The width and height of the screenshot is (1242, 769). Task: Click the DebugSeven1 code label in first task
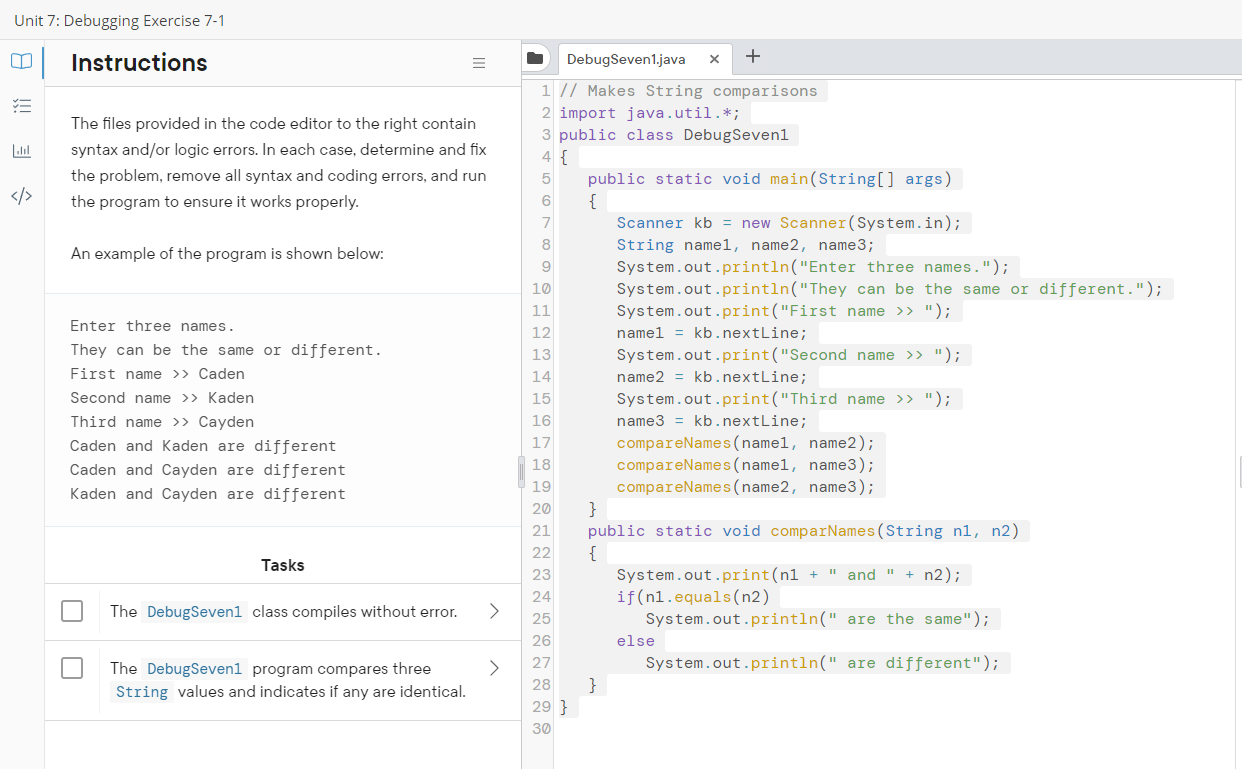point(194,612)
